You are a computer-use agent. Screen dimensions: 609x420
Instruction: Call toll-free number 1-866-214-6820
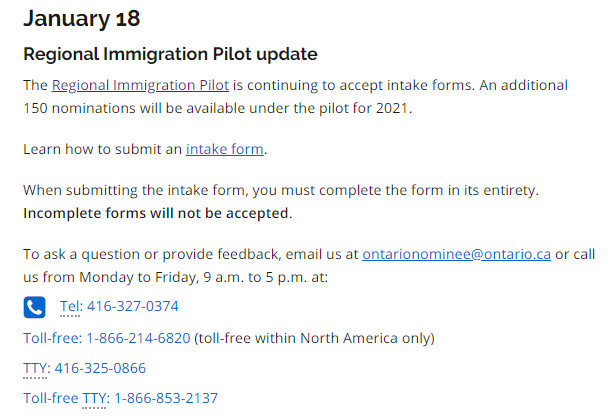[138, 338]
